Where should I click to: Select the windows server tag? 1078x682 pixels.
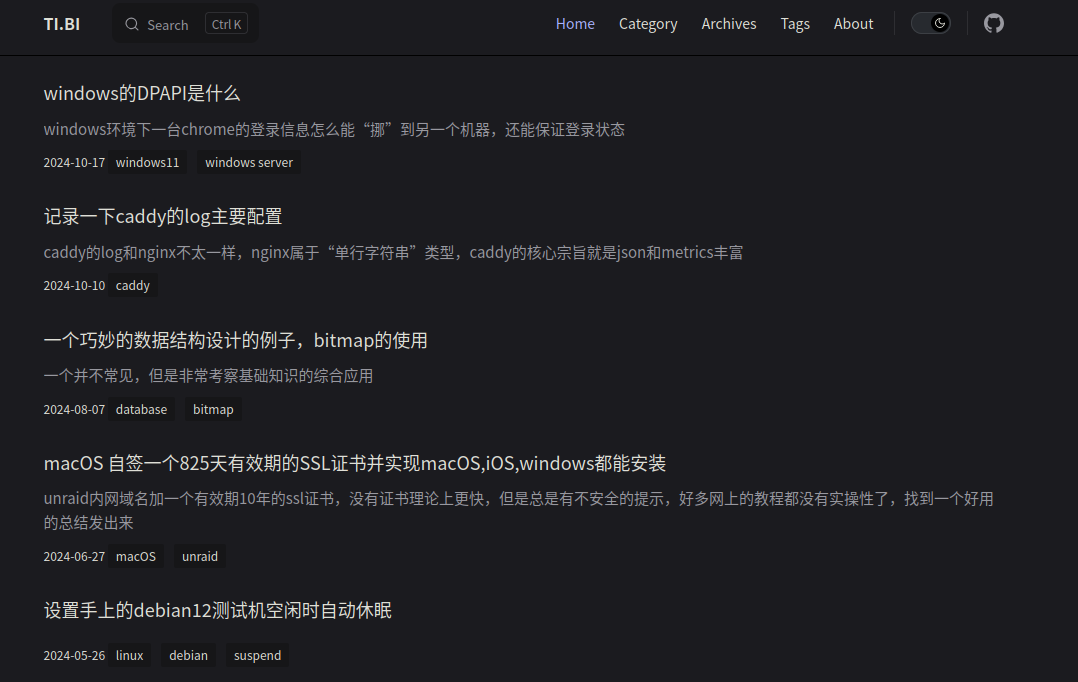(249, 162)
